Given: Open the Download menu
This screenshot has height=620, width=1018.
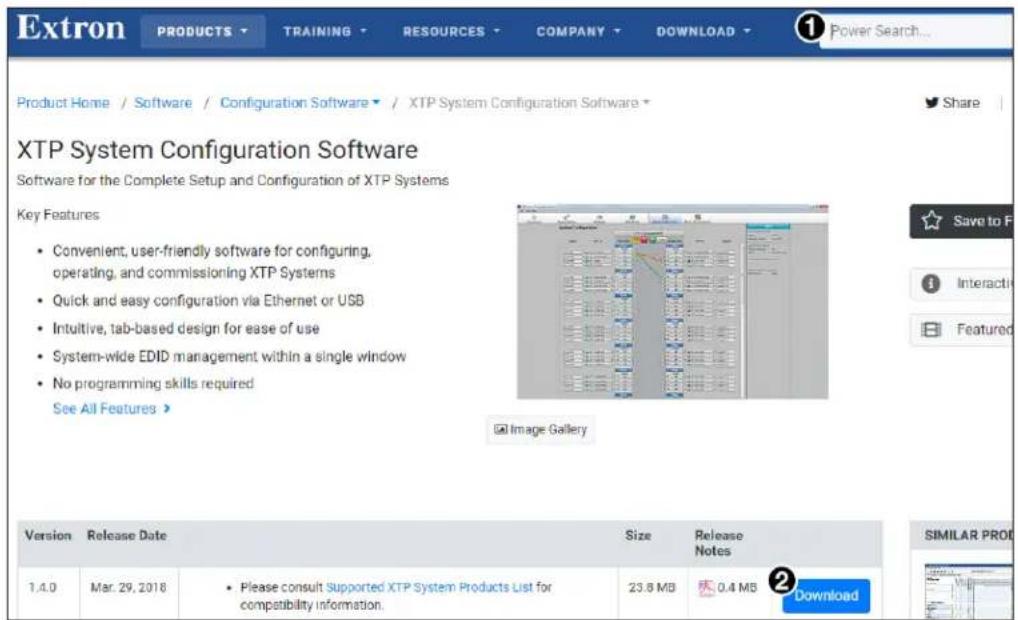Looking at the screenshot, I should 704,31.
